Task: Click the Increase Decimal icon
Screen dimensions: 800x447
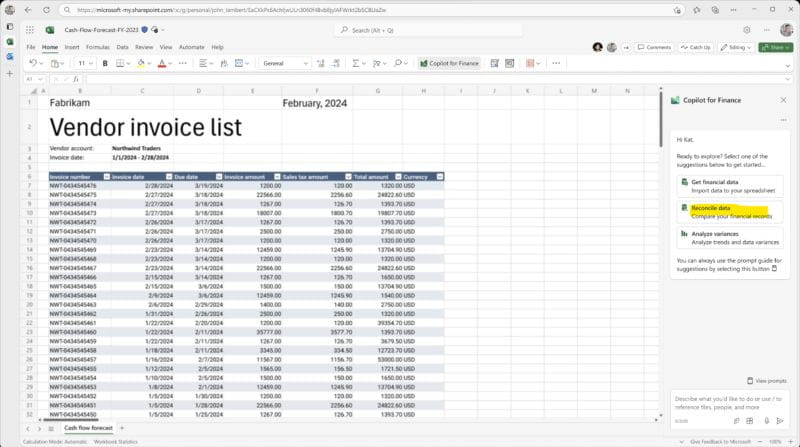Action: click(x=320, y=63)
